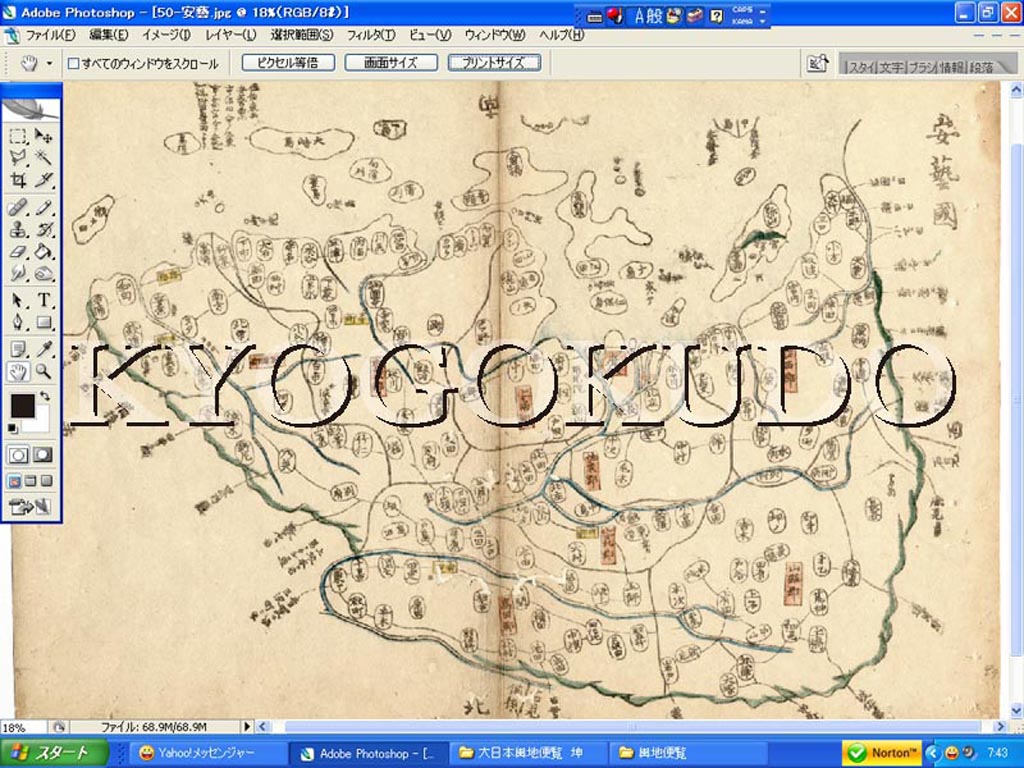Select the Rectangle shape tool

pyautogui.click(x=43, y=323)
